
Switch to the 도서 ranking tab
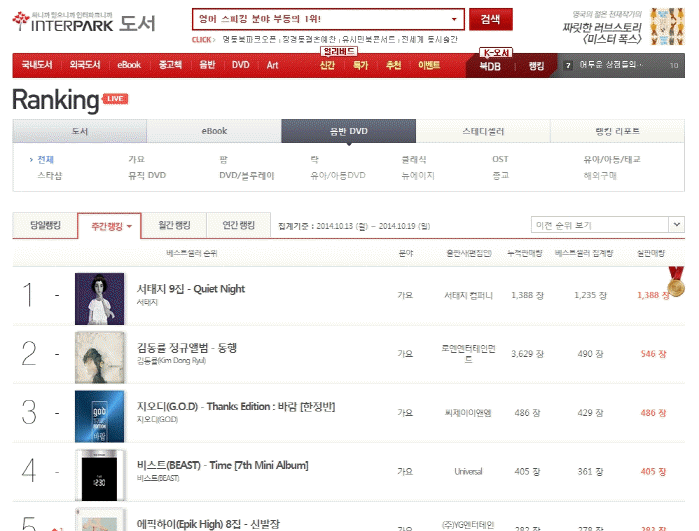[80, 131]
